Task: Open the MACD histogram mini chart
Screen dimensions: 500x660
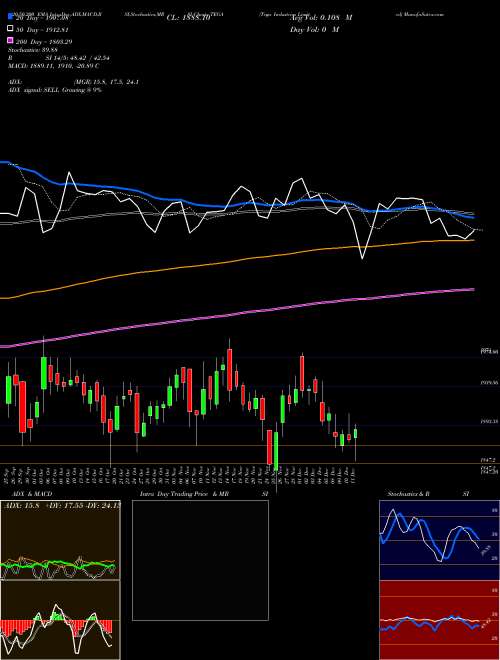Action: (60, 620)
